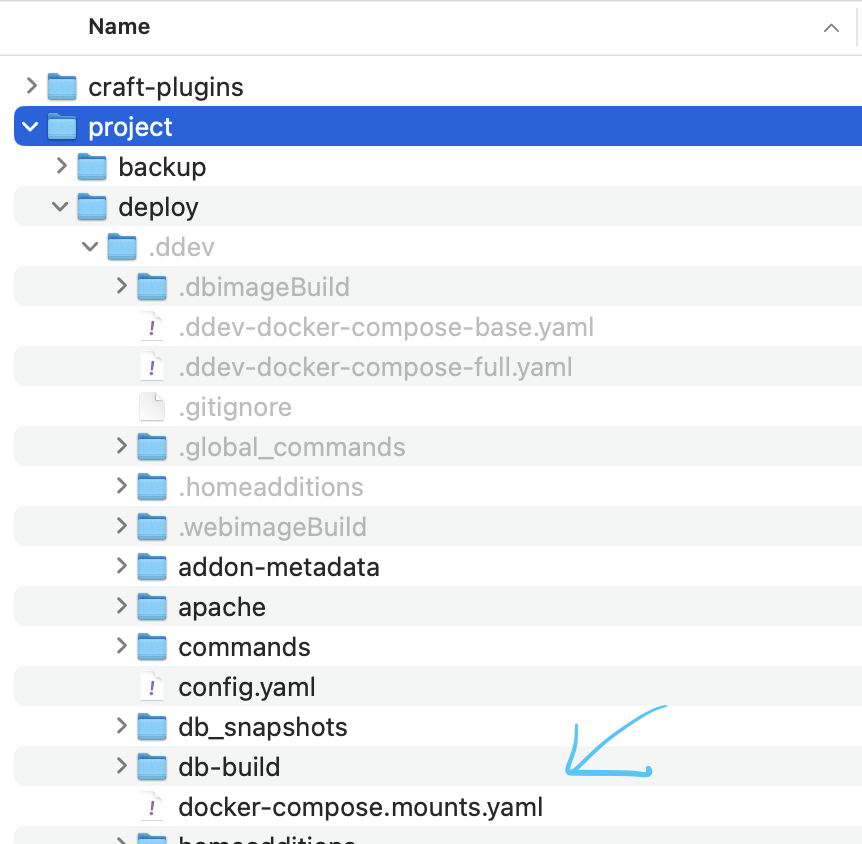The image size is (862, 844).
Task: Click the apache folder icon
Action: (x=152, y=607)
